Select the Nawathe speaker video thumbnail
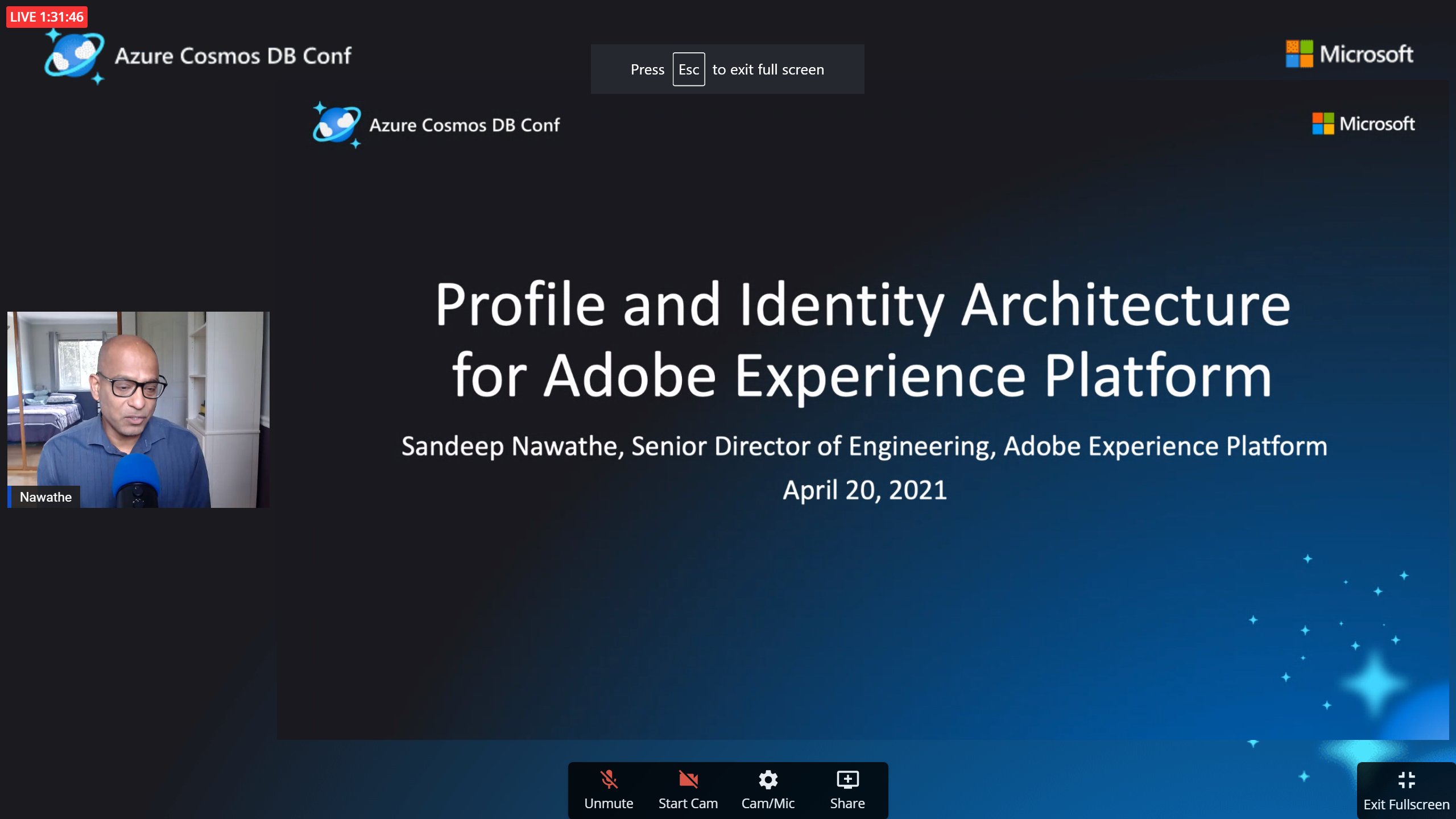The width and height of the screenshot is (1456, 819). (138, 409)
